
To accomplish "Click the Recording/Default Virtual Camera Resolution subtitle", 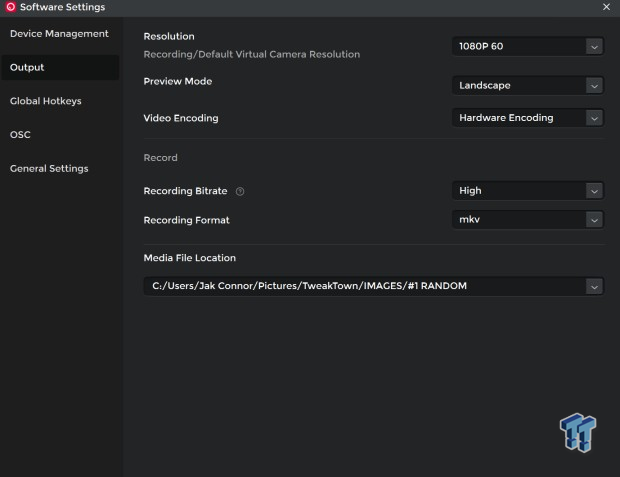I will click(251, 54).
